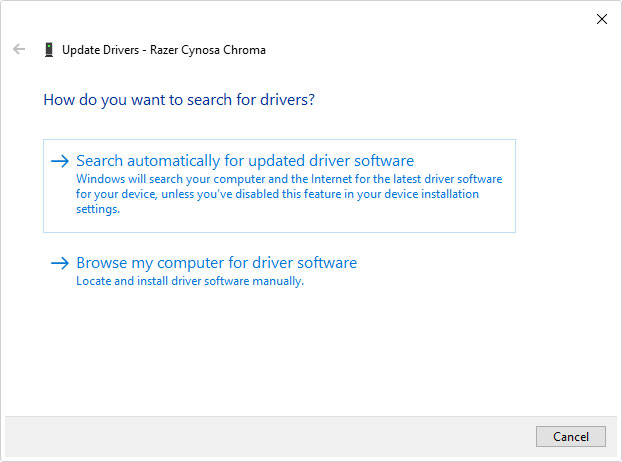
Task: Click the arrow icon next to Search automatically
Action: [60, 161]
